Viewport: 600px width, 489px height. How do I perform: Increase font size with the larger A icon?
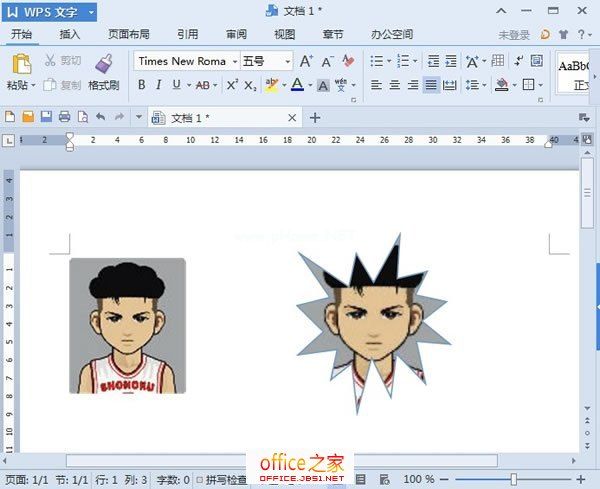(x=306, y=61)
